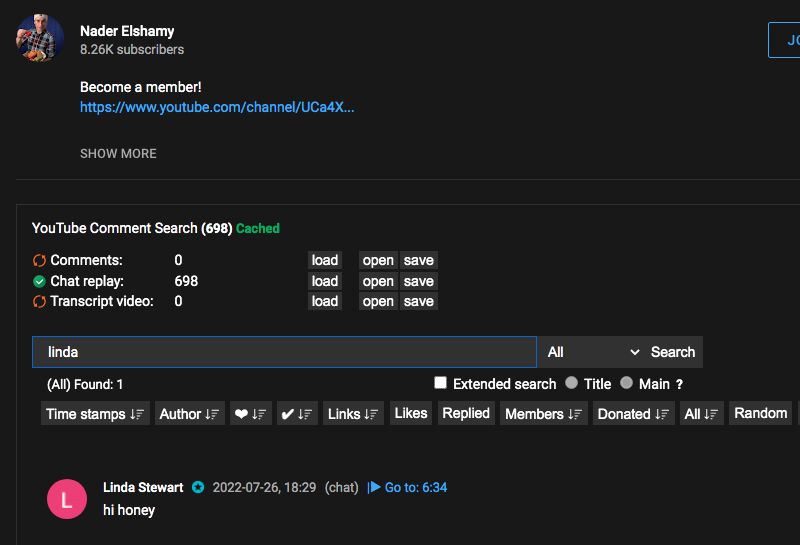This screenshot has width=800, height=545.
Task: Save the Chat replay data
Action: (418, 281)
